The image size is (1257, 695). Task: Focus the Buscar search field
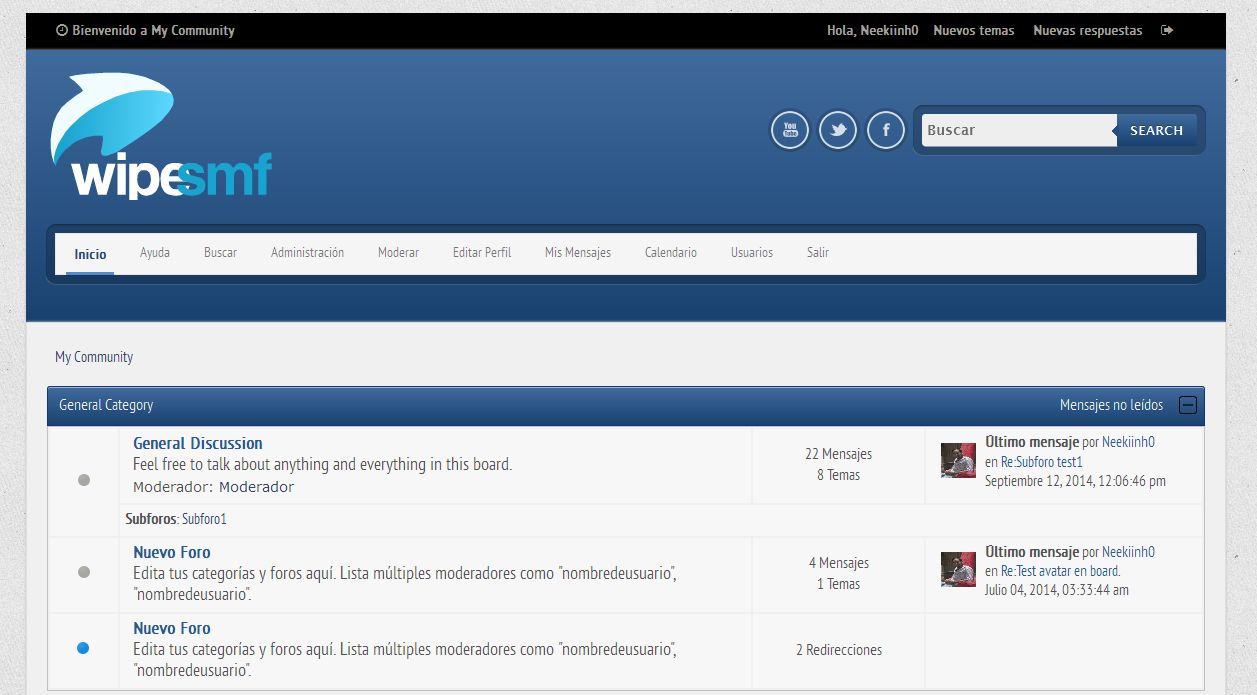click(x=1018, y=130)
